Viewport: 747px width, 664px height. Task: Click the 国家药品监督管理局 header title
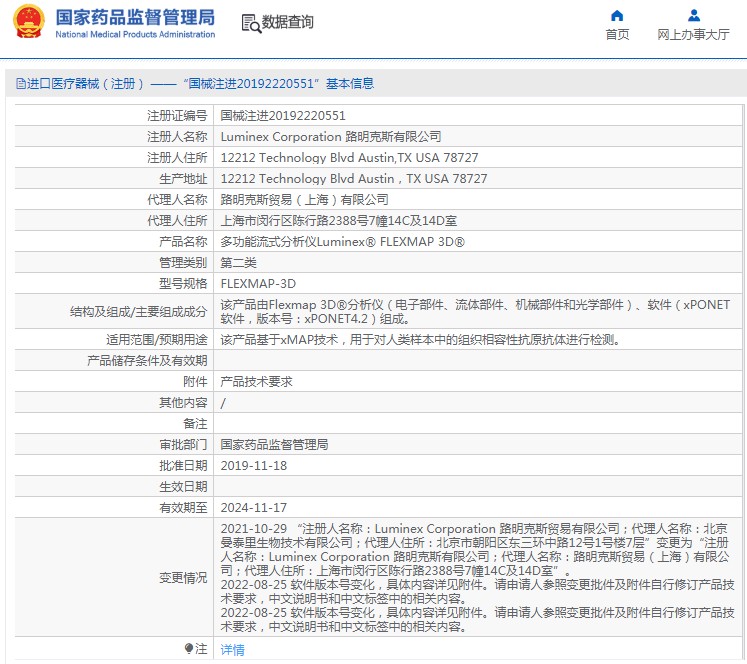[135, 17]
